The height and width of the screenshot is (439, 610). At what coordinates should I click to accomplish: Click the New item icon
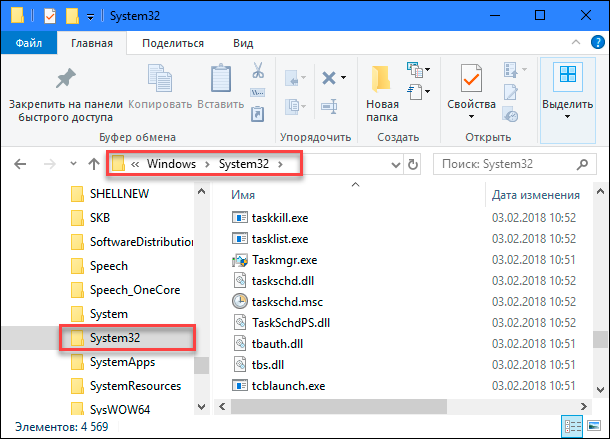coord(415,70)
